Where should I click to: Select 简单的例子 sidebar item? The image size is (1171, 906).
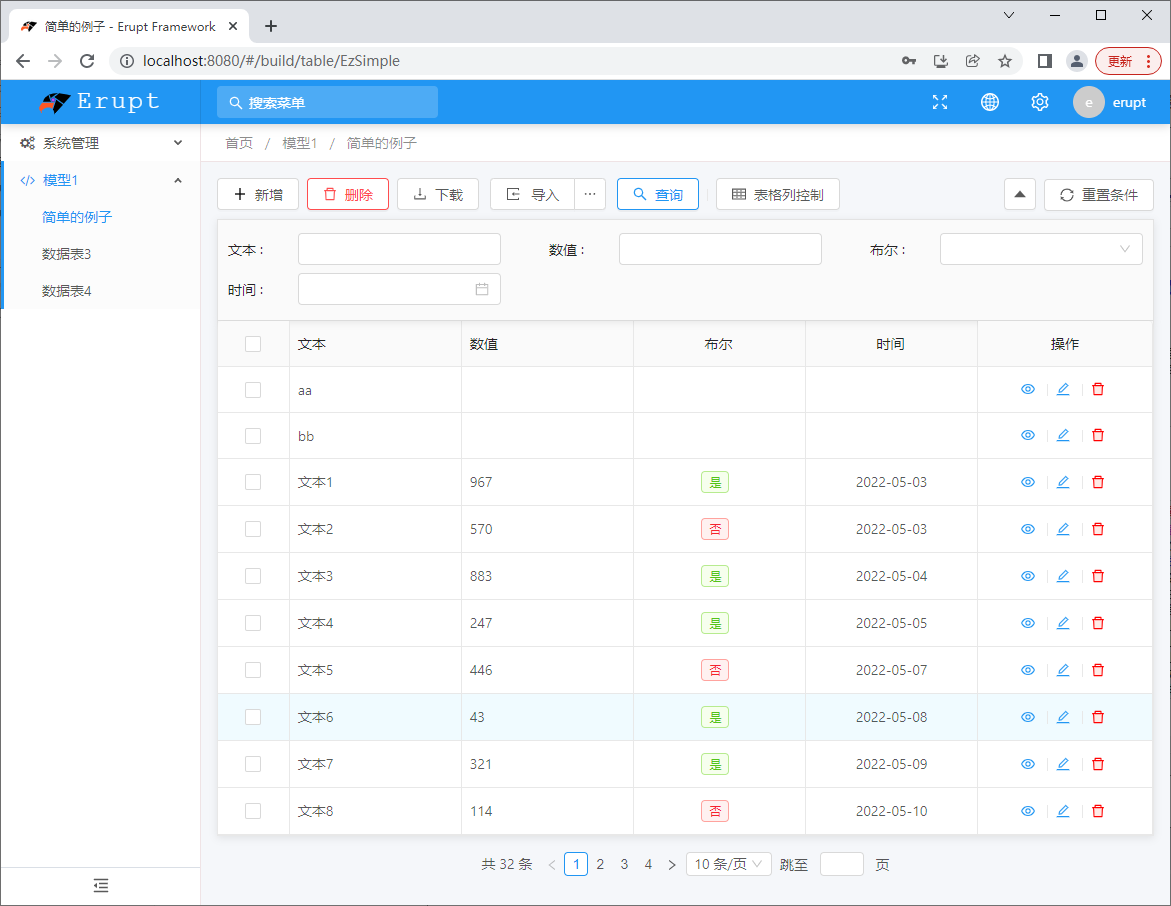point(77,217)
